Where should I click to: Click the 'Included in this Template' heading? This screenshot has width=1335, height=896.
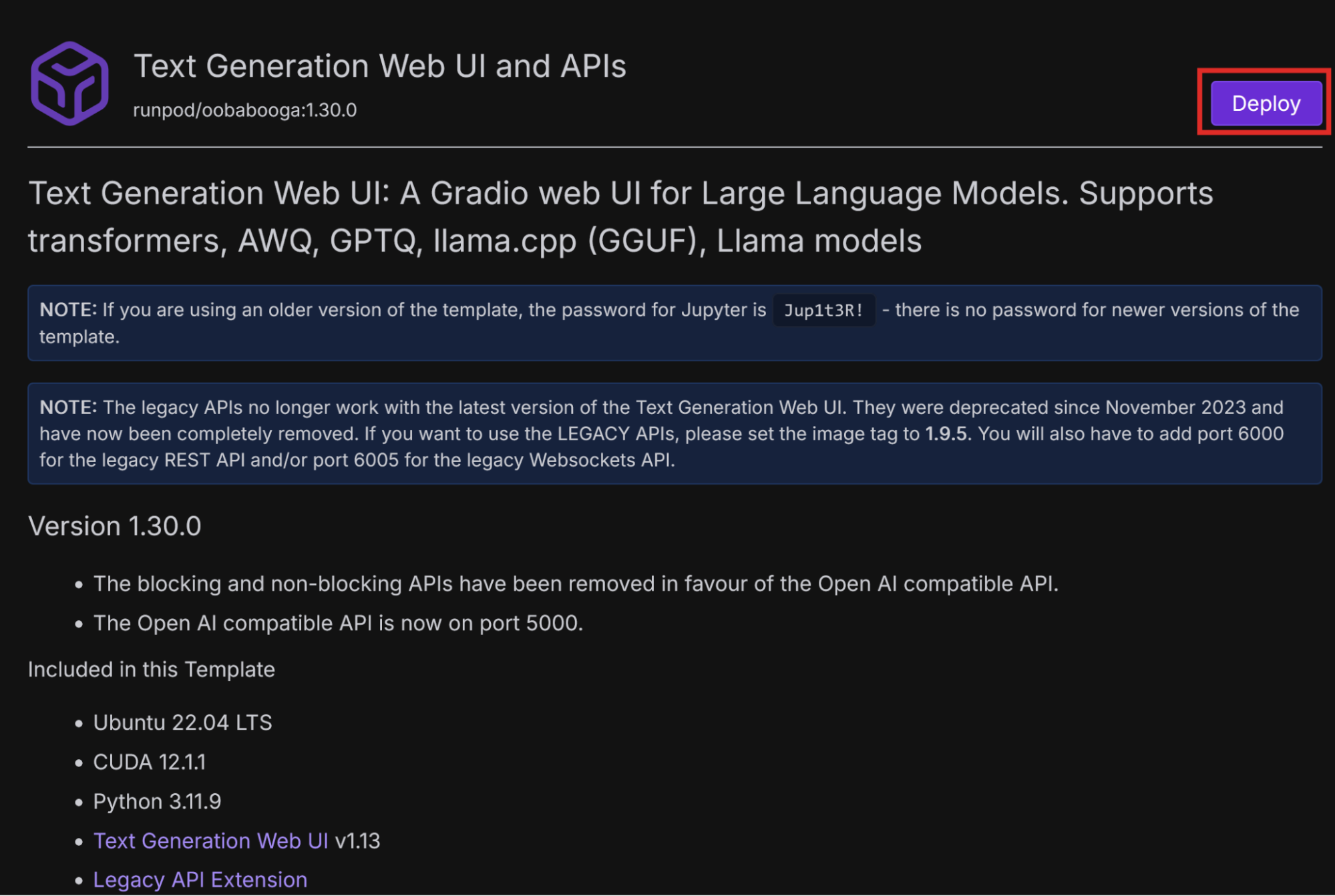pyautogui.click(x=151, y=669)
